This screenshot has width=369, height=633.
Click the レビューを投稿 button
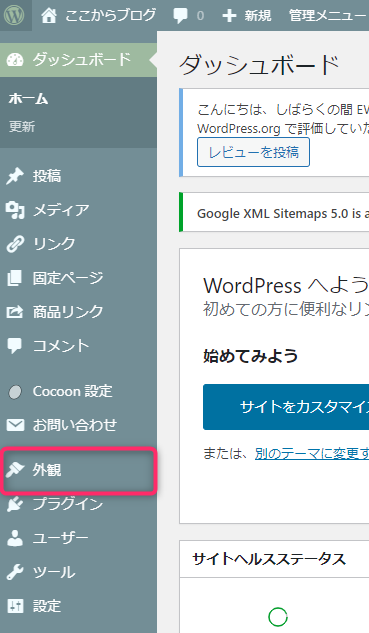point(254,152)
